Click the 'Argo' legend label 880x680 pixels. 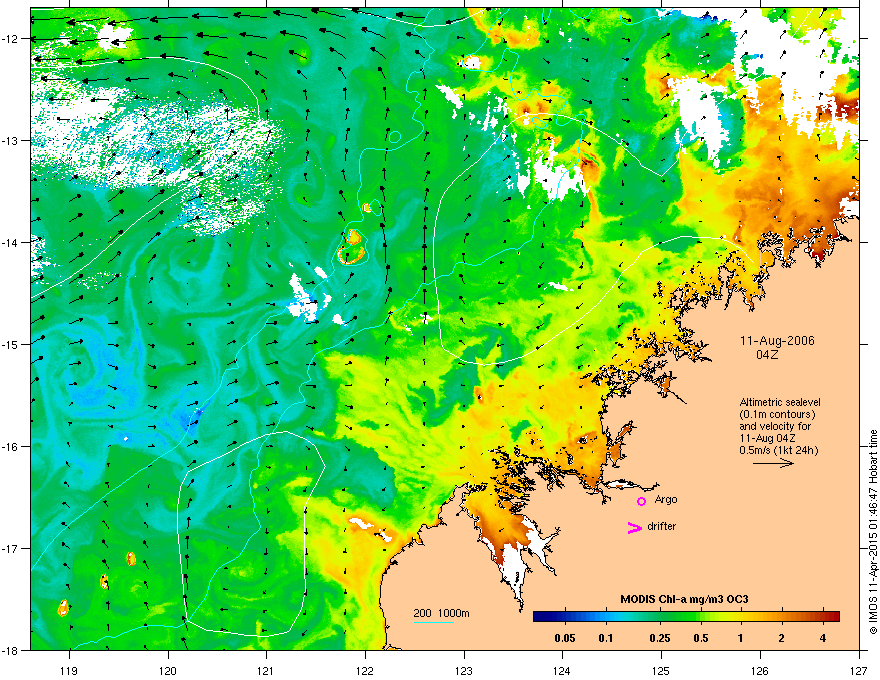(x=666, y=500)
